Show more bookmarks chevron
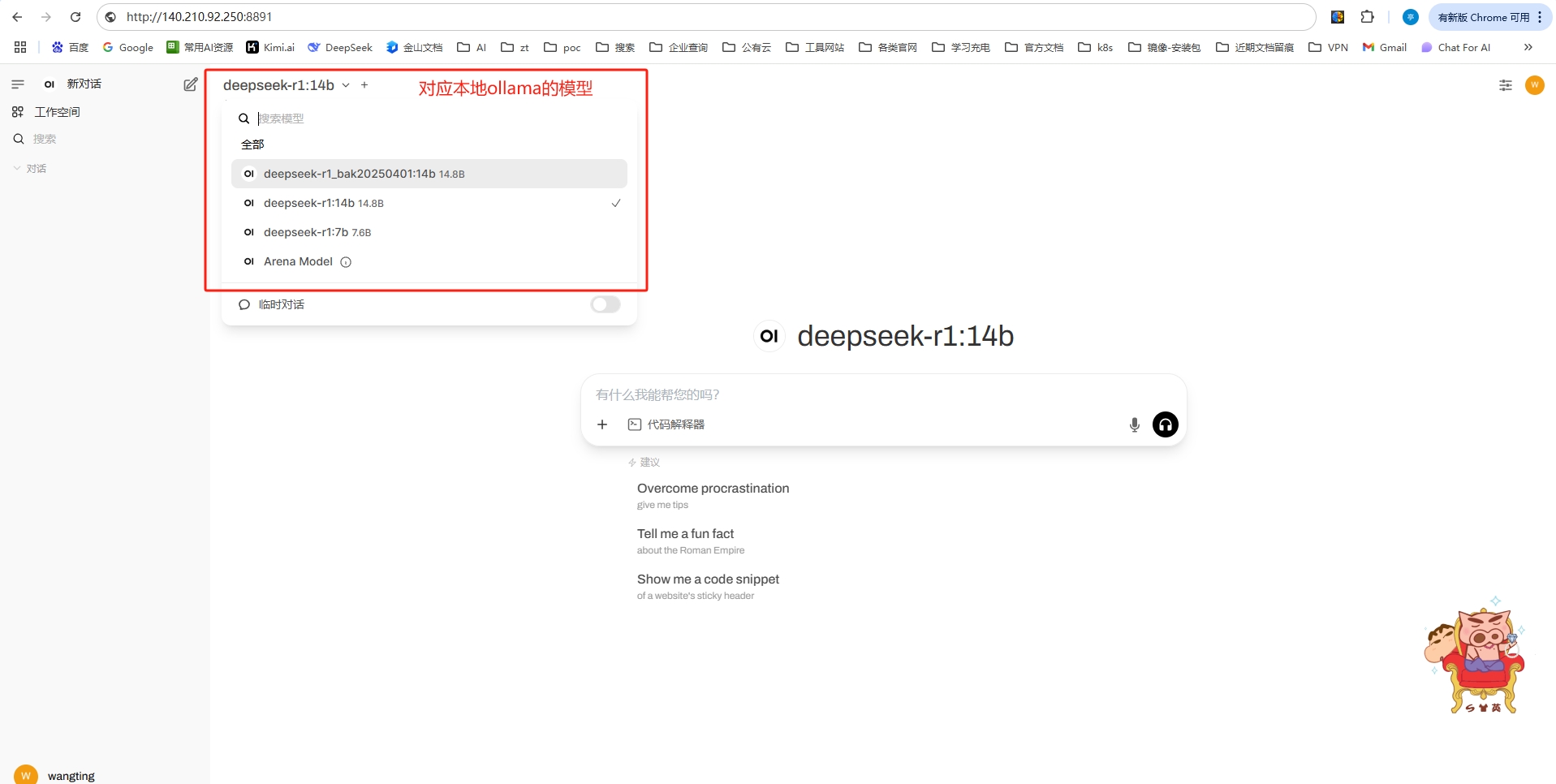The image size is (1556, 784). (x=1528, y=47)
